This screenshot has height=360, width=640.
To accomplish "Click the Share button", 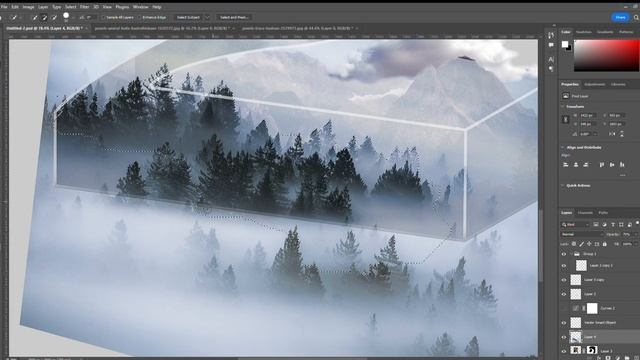I will click(x=620, y=17).
